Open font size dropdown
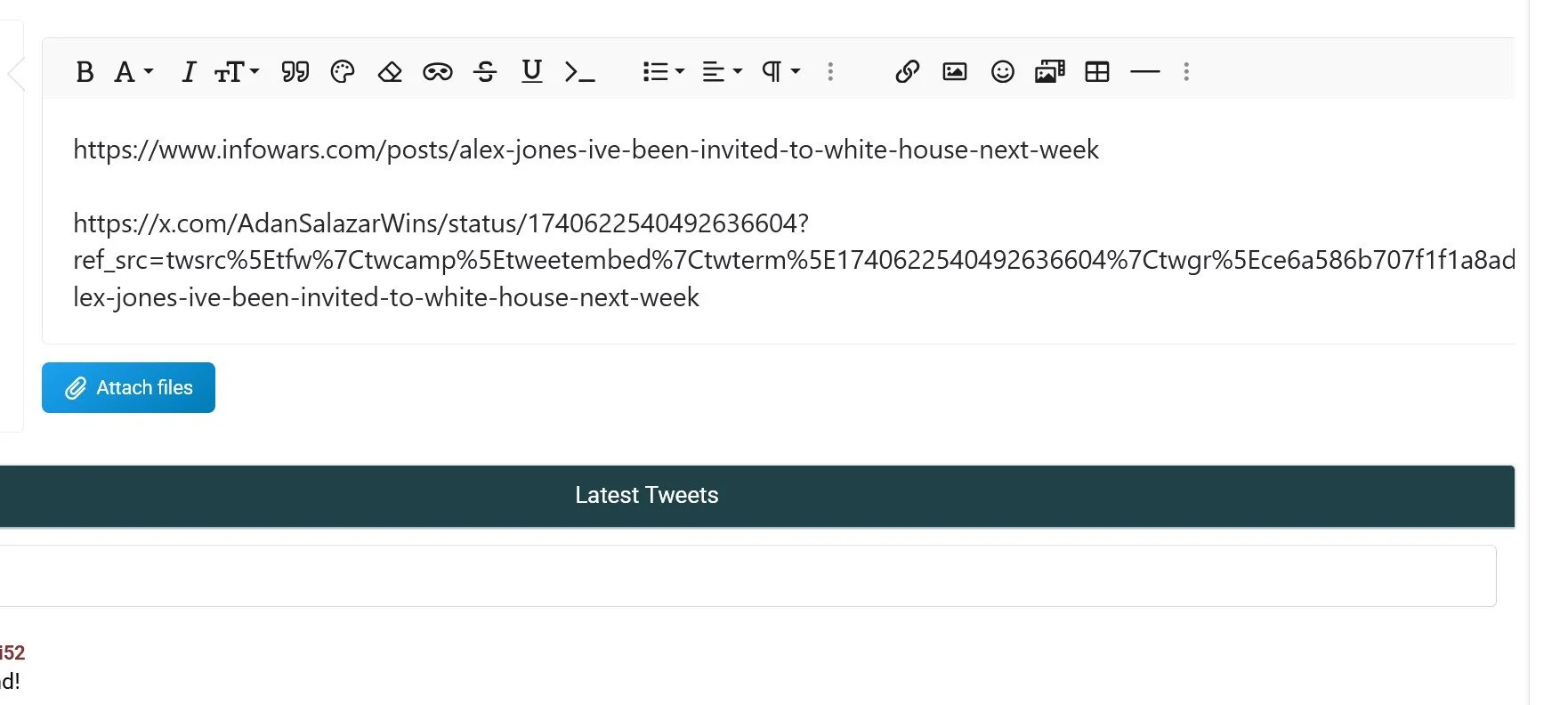The width and height of the screenshot is (1568, 705). 237,72
